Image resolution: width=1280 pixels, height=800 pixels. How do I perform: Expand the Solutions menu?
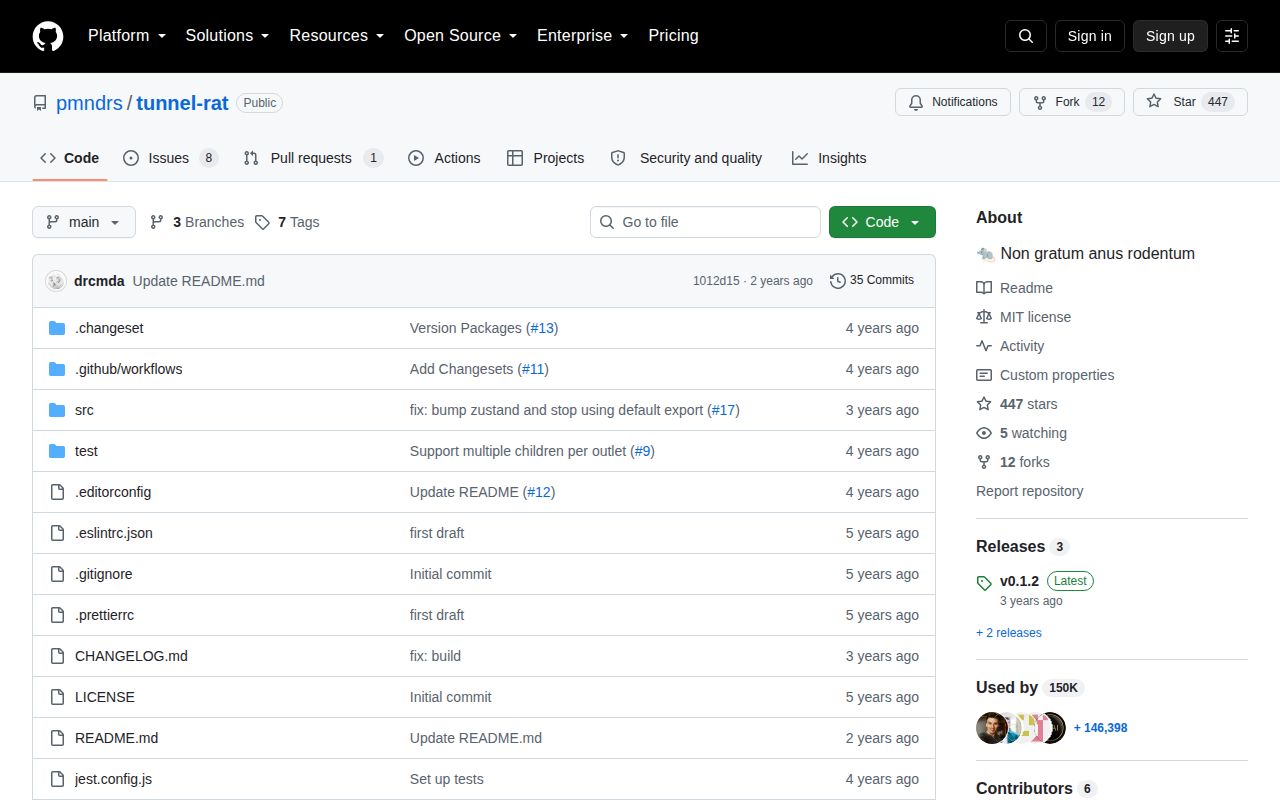coord(227,35)
